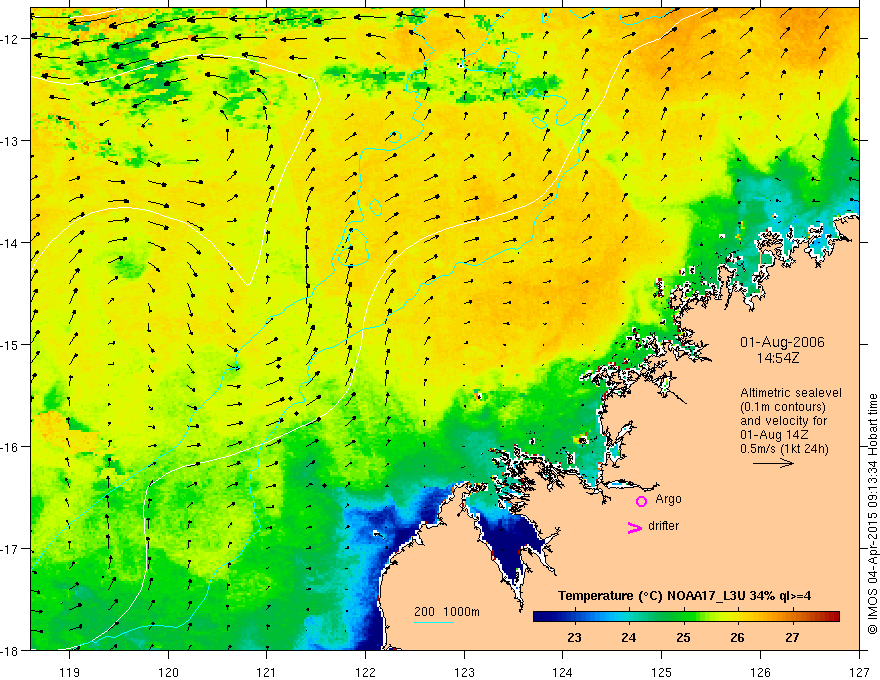Click the '123' longitude axis label
This screenshot has height=680, width=880.
[464, 672]
